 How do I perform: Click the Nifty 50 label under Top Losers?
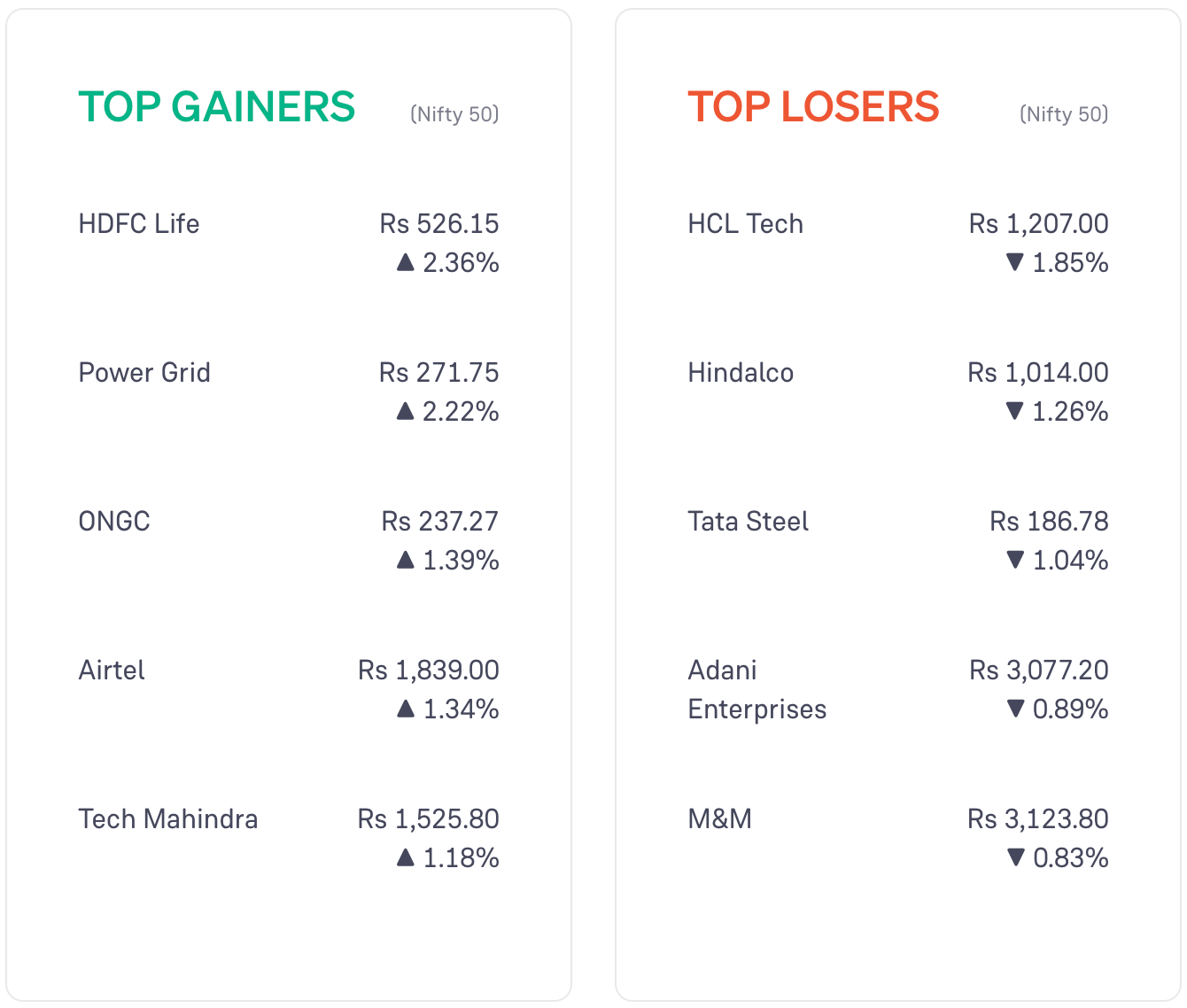coord(1064,114)
